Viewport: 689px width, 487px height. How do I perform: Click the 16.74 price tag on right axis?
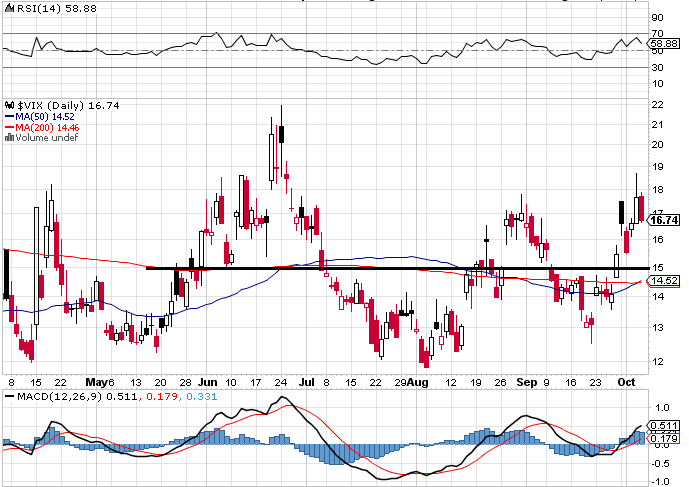664,220
